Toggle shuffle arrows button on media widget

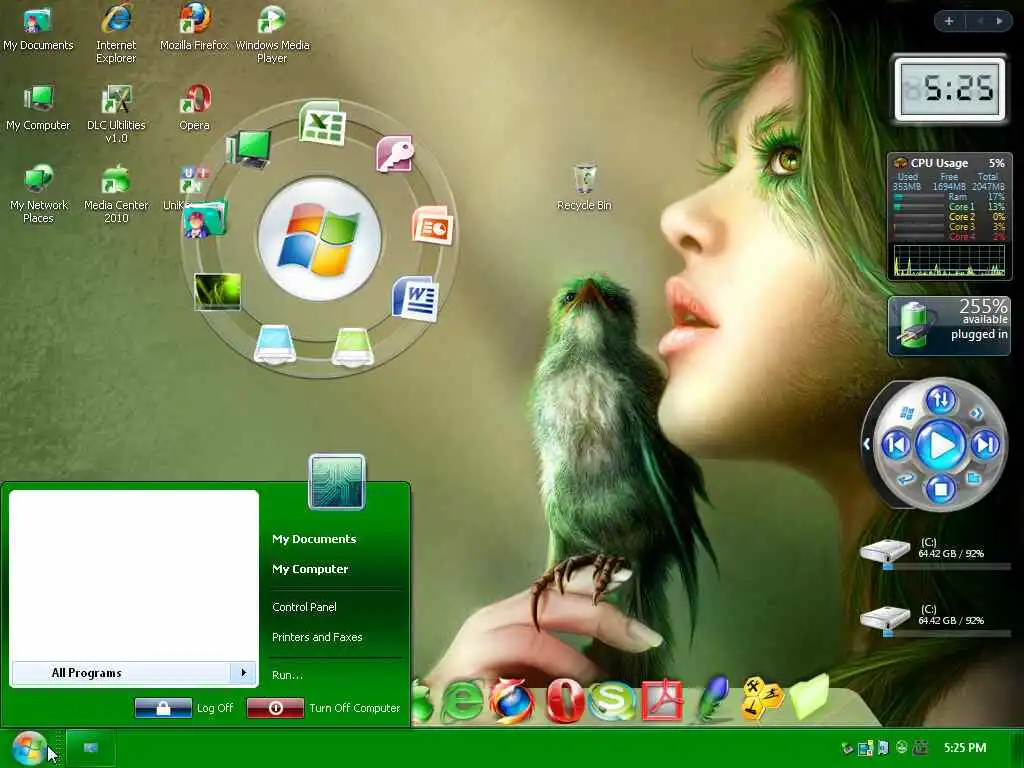[940, 400]
